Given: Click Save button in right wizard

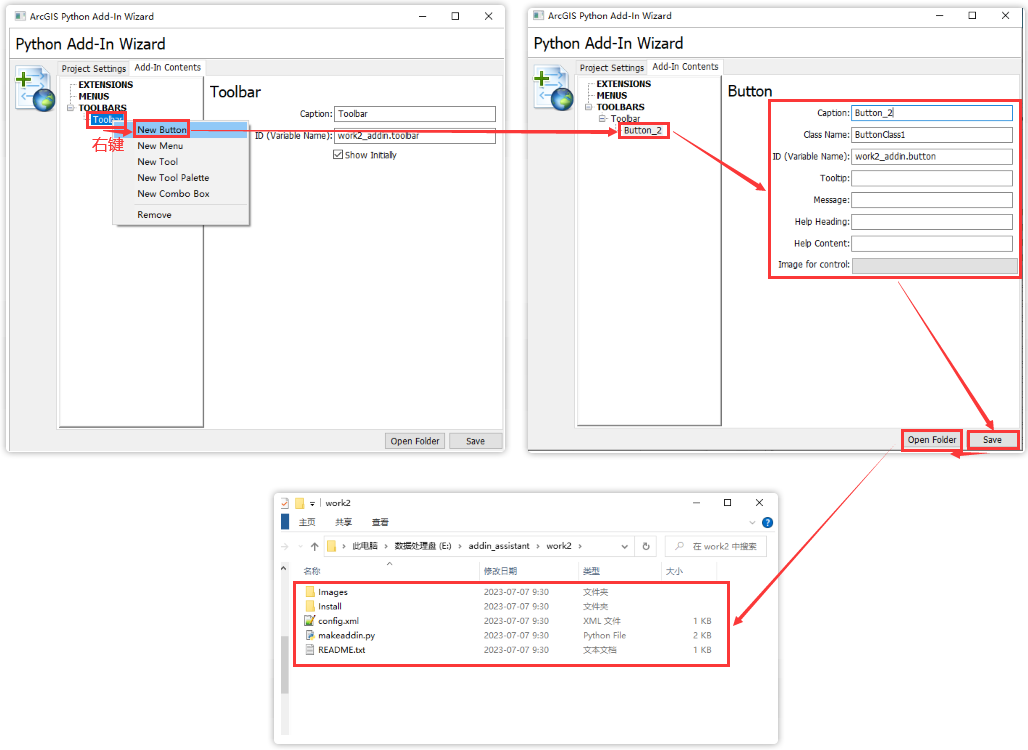Looking at the screenshot, I should [x=992, y=440].
